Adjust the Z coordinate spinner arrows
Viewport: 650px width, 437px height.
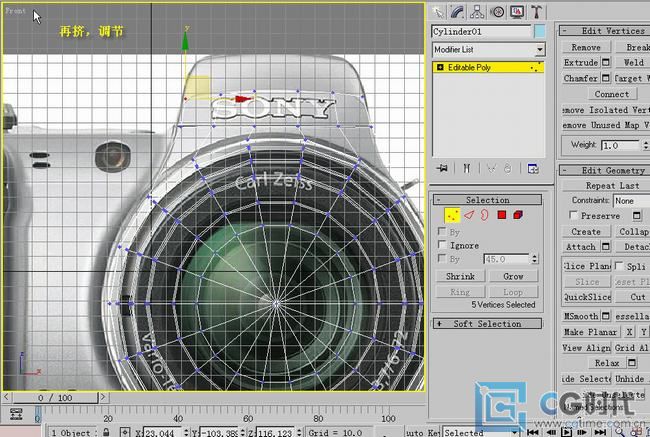pyautogui.click(x=299, y=432)
